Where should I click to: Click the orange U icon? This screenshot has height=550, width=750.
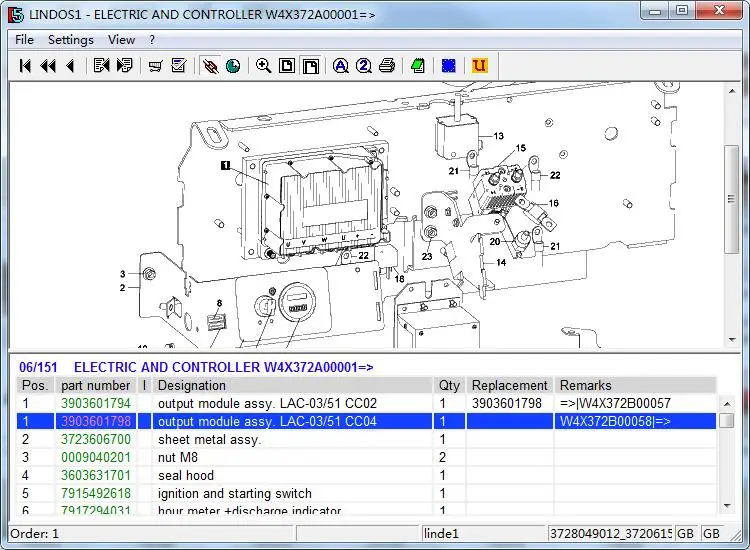point(479,66)
